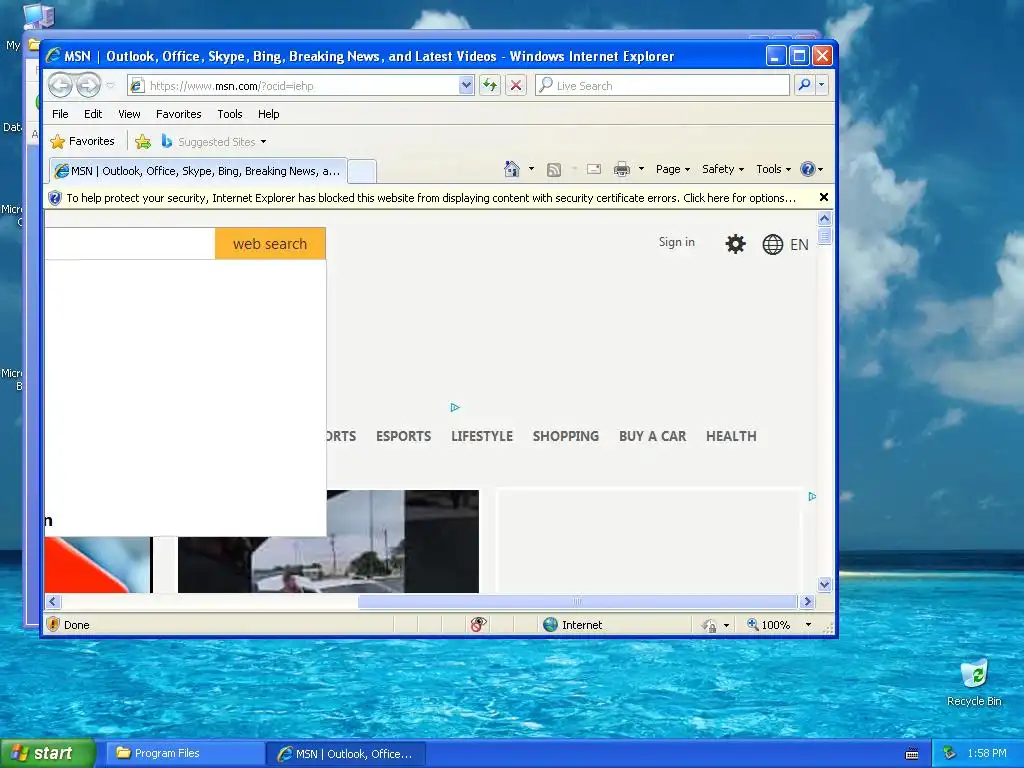Click the LIFESTYLE navigation link
The image size is (1024, 768).
pos(482,436)
